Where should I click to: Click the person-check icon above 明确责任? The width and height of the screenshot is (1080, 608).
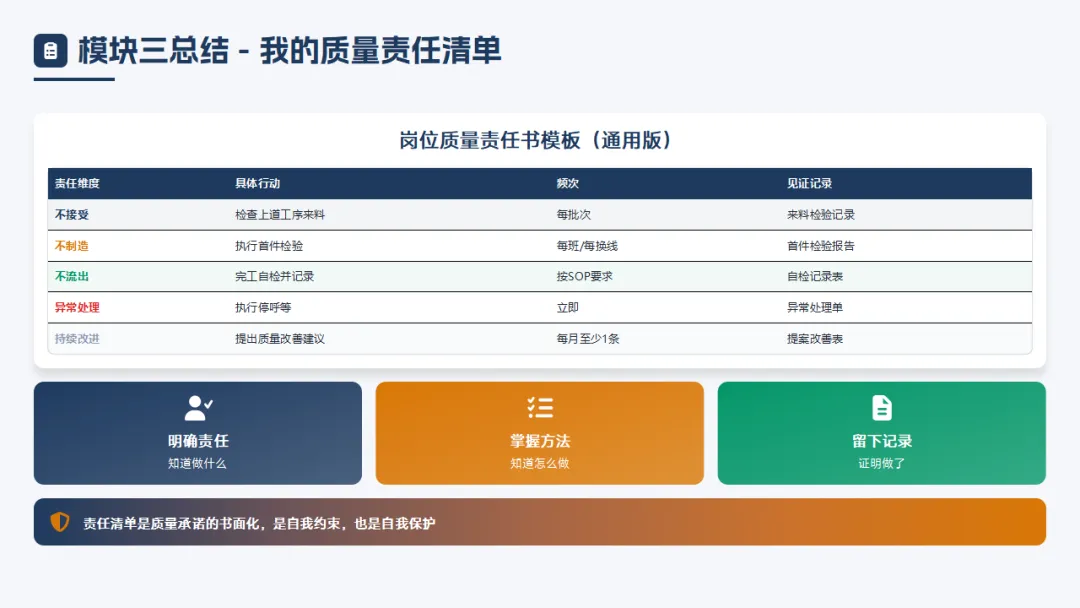pyautogui.click(x=198, y=408)
